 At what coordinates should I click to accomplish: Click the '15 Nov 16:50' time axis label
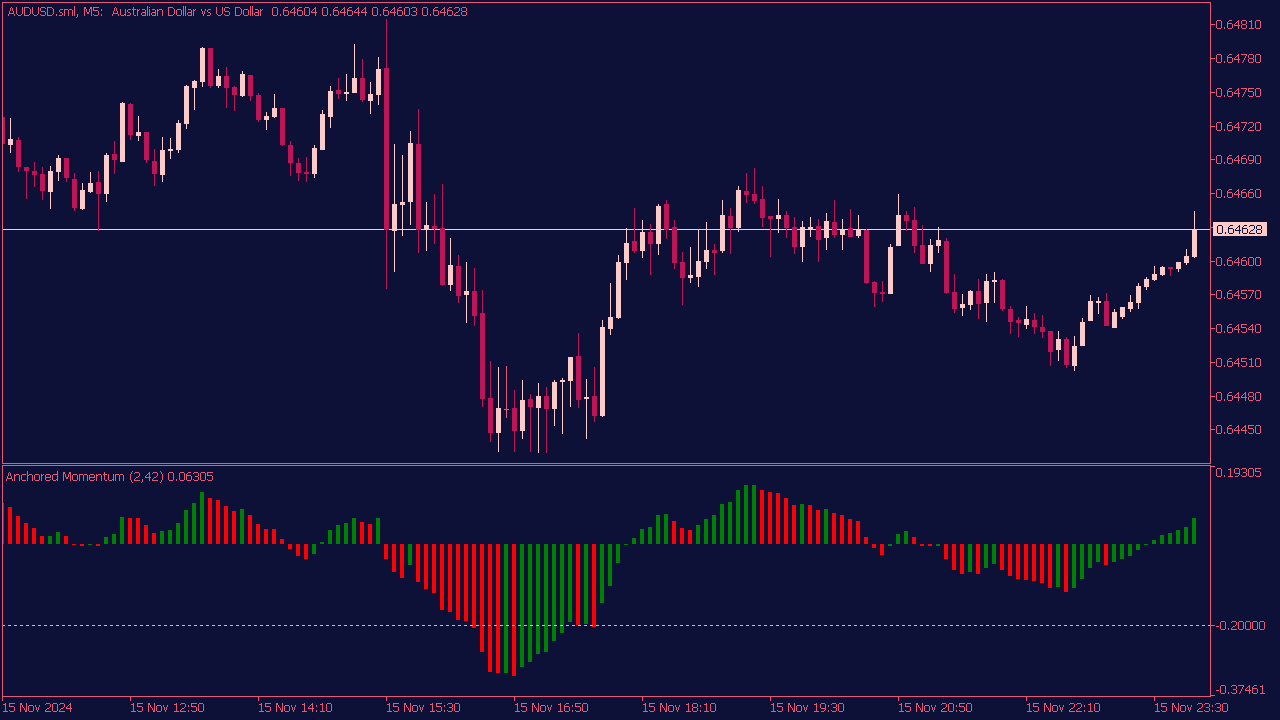tap(551, 707)
